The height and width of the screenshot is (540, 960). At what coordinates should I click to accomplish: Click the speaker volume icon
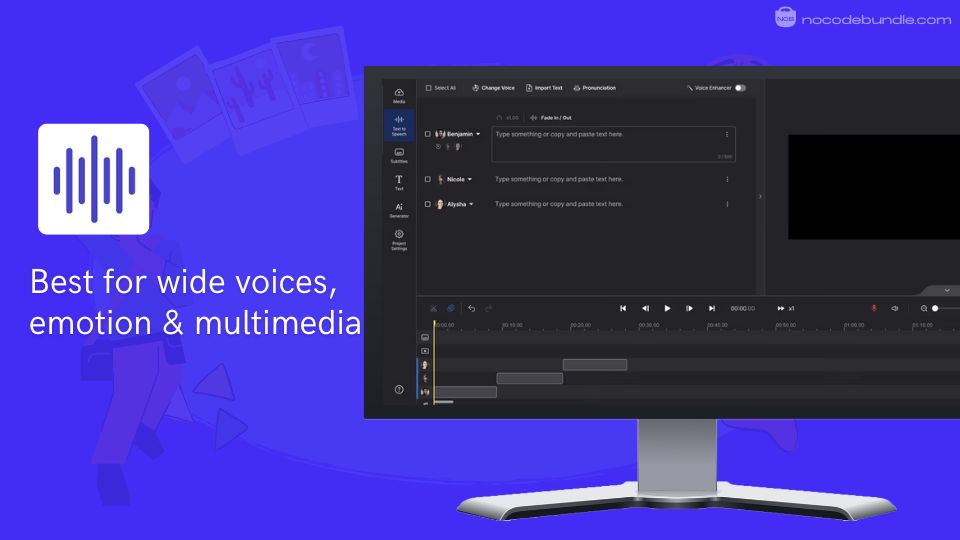(895, 309)
